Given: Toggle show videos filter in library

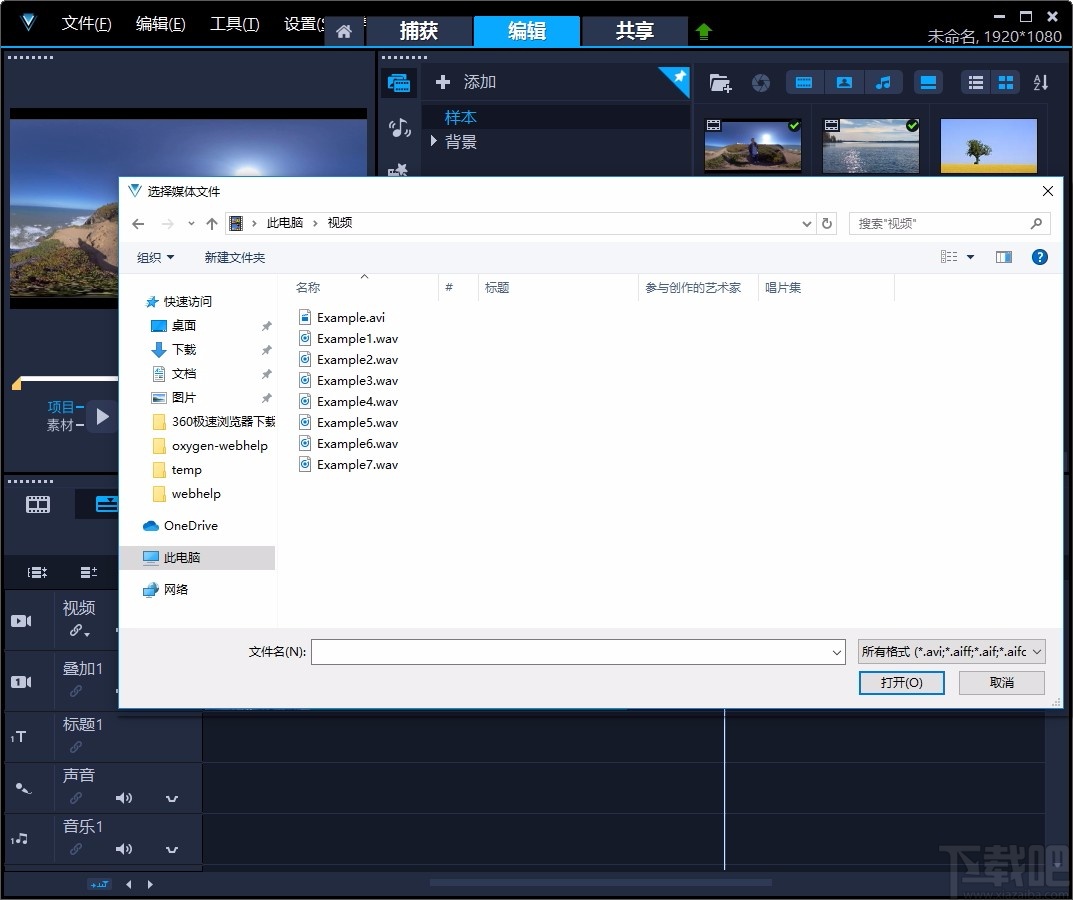Looking at the screenshot, I should coord(805,83).
